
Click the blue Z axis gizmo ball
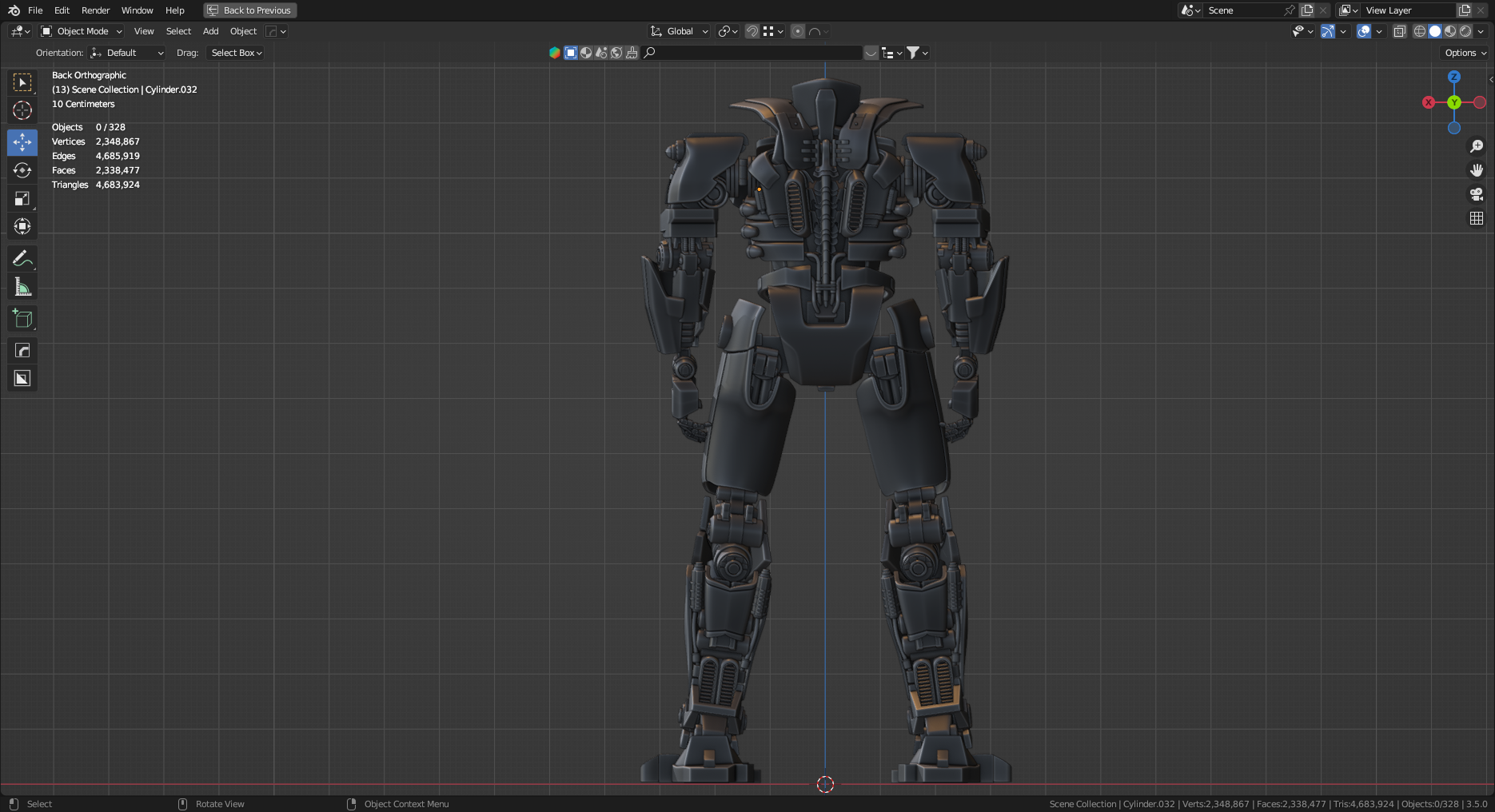(1454, 77)
